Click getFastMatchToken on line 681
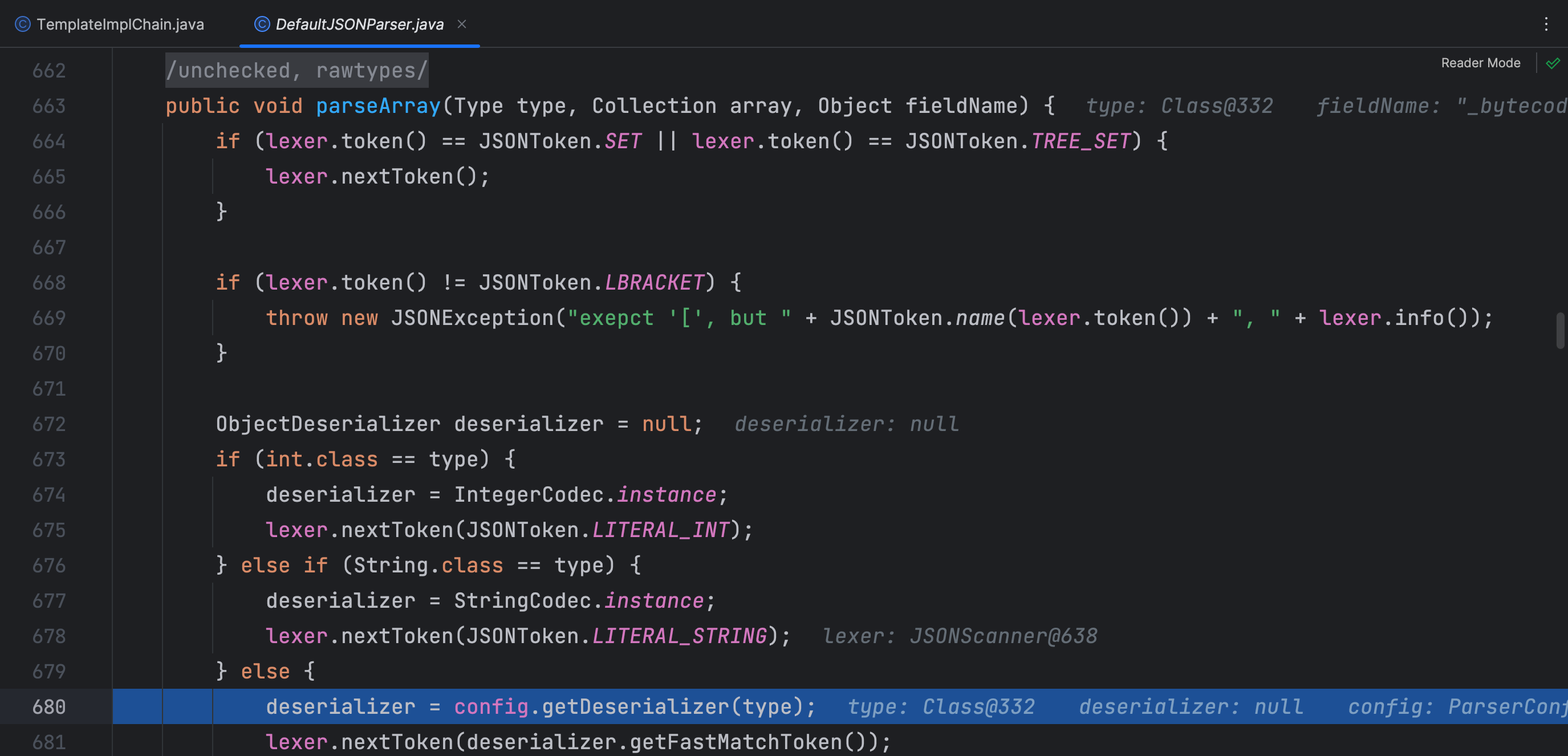 pos(736,742)
